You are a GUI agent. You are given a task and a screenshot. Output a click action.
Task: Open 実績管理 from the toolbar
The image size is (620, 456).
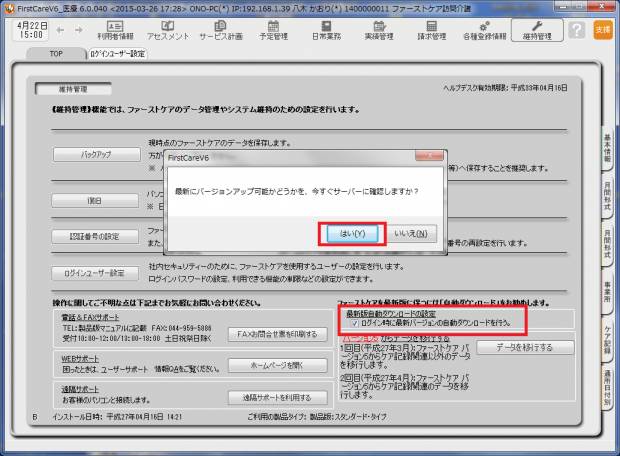(x=376, y=30)
